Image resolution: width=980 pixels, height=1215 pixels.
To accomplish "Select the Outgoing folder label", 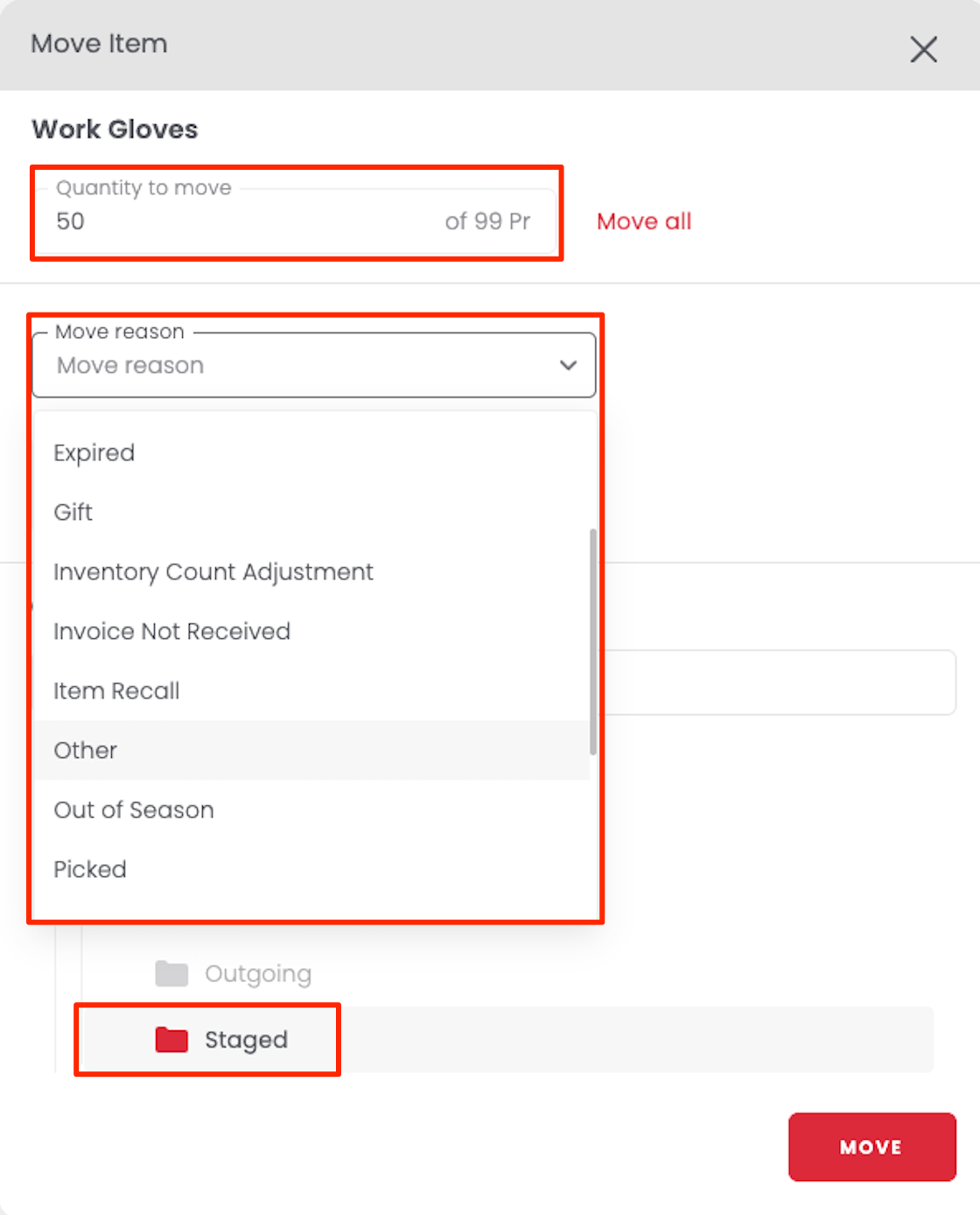I will click(x=258, y=974).
